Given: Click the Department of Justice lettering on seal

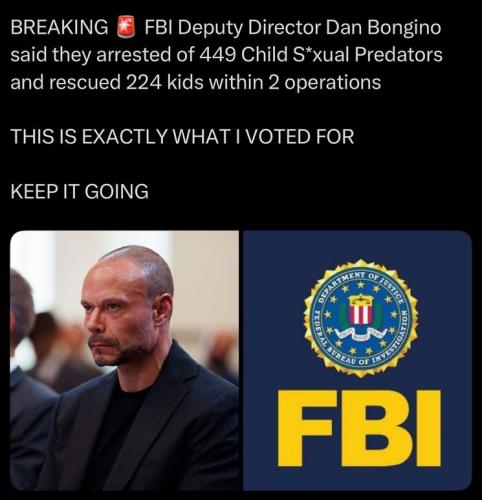Looking at the screenshot, I should pyautogui.click(x=361, y=285).
